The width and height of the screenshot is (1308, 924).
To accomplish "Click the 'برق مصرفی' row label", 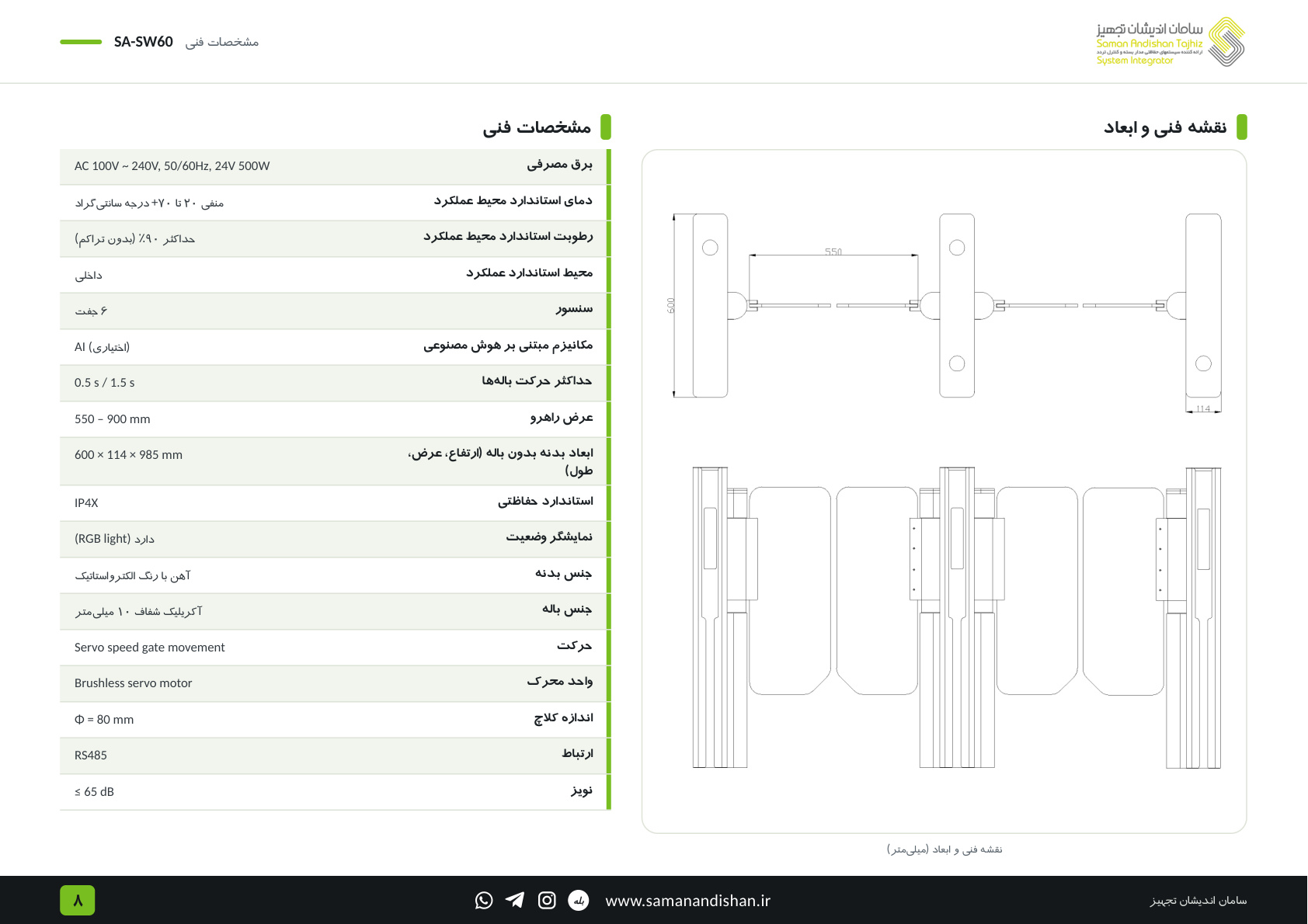I will (559, 165).
